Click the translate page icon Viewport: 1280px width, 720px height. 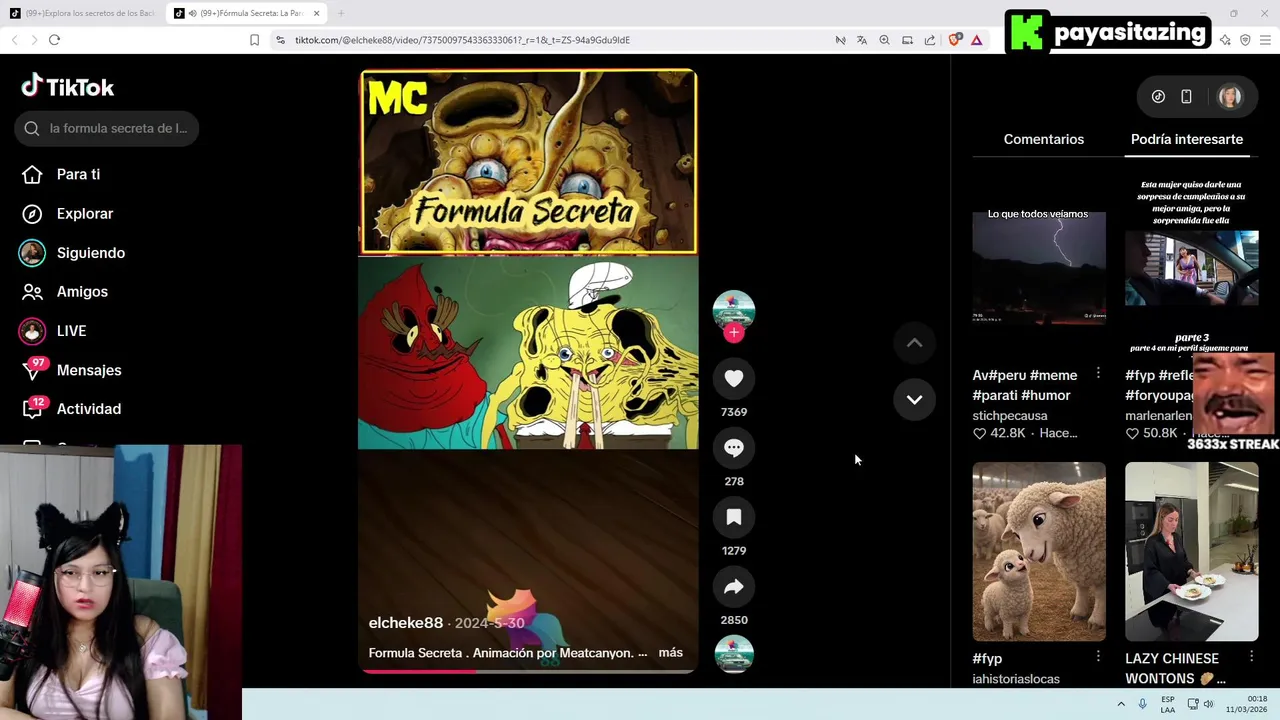point(862,40)
